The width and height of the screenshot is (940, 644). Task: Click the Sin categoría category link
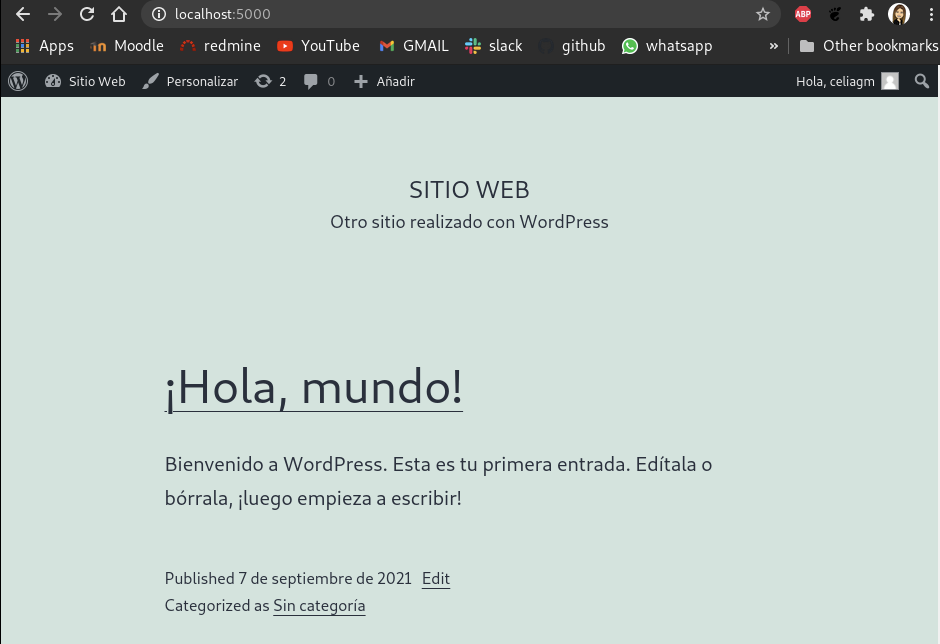point(319,605)
